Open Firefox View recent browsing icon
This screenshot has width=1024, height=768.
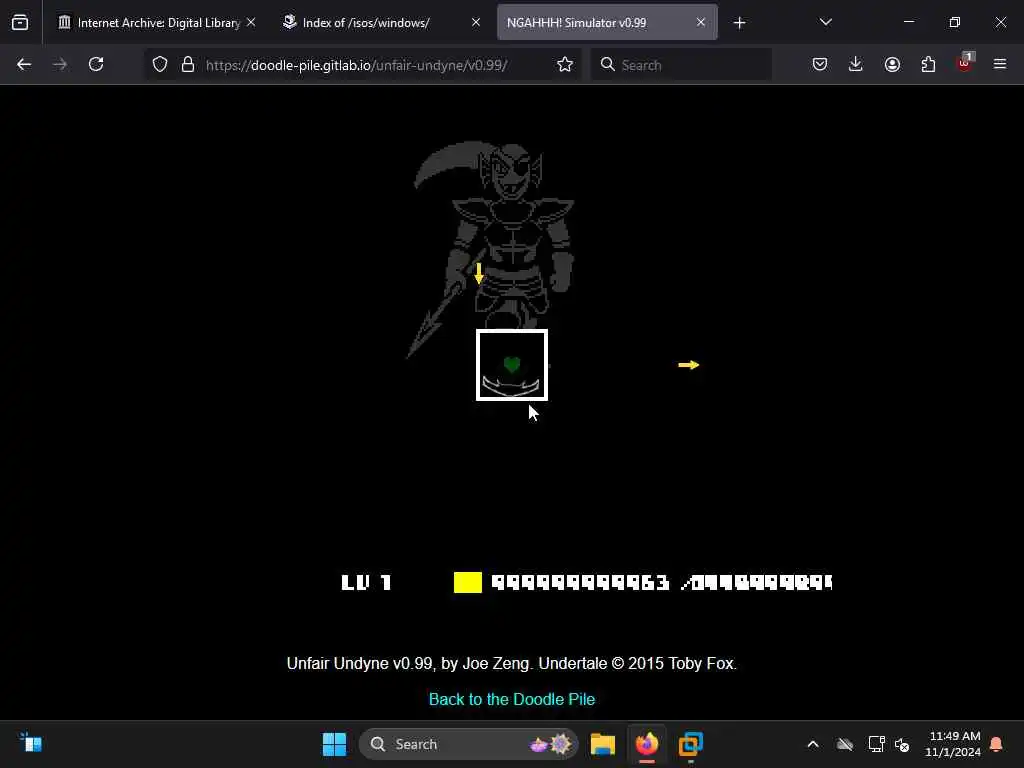20,23
